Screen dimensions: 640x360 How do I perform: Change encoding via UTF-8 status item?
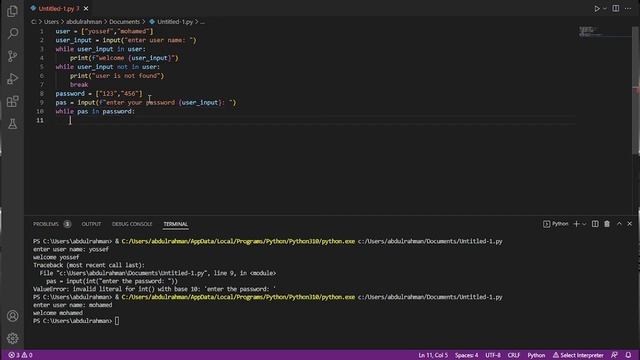coord(493,355)
